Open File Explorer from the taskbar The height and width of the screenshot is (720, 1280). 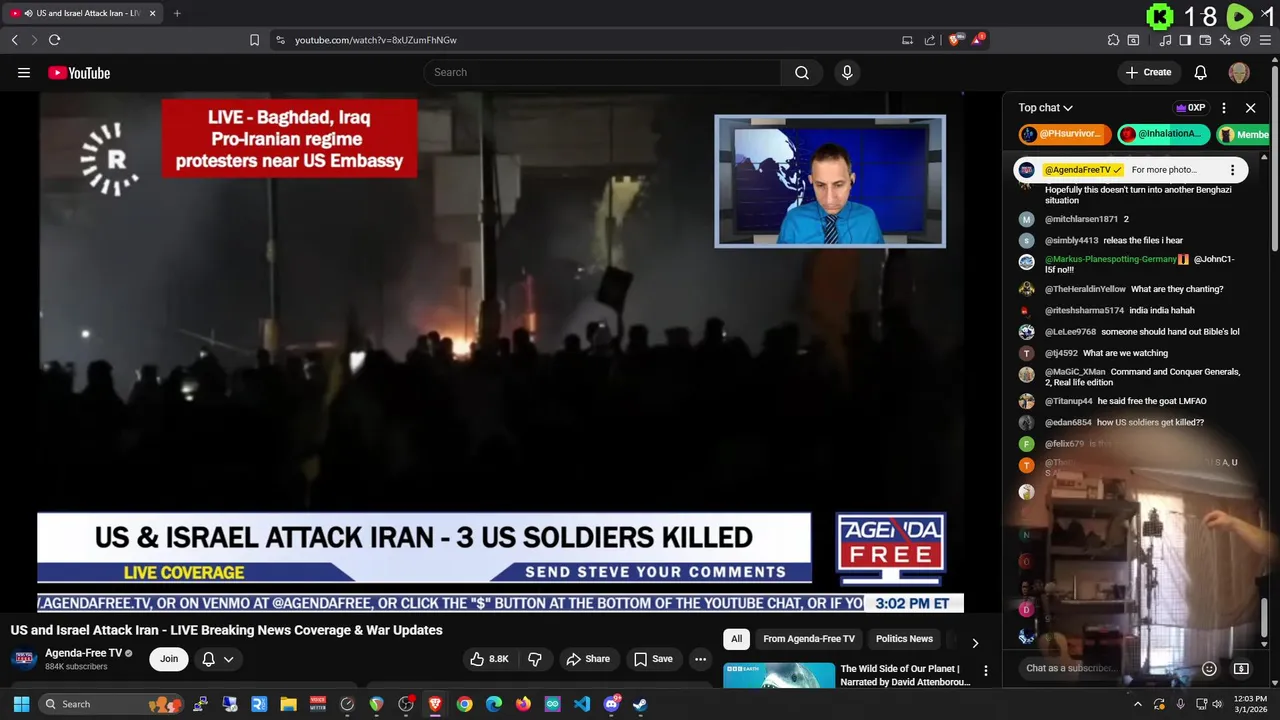coord(288,704)
